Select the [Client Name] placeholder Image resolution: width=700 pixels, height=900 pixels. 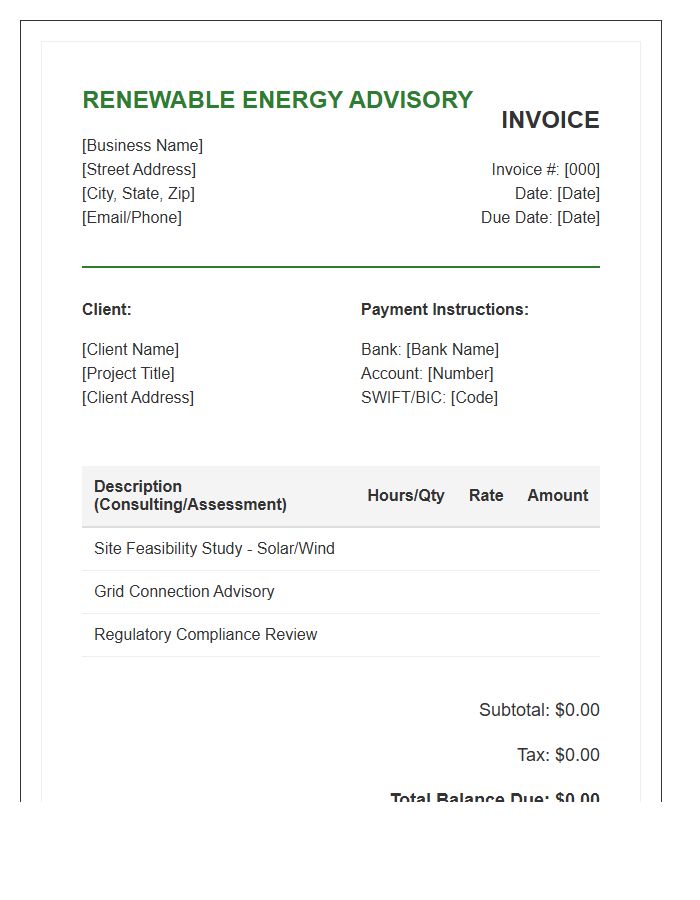pos(130,350)
